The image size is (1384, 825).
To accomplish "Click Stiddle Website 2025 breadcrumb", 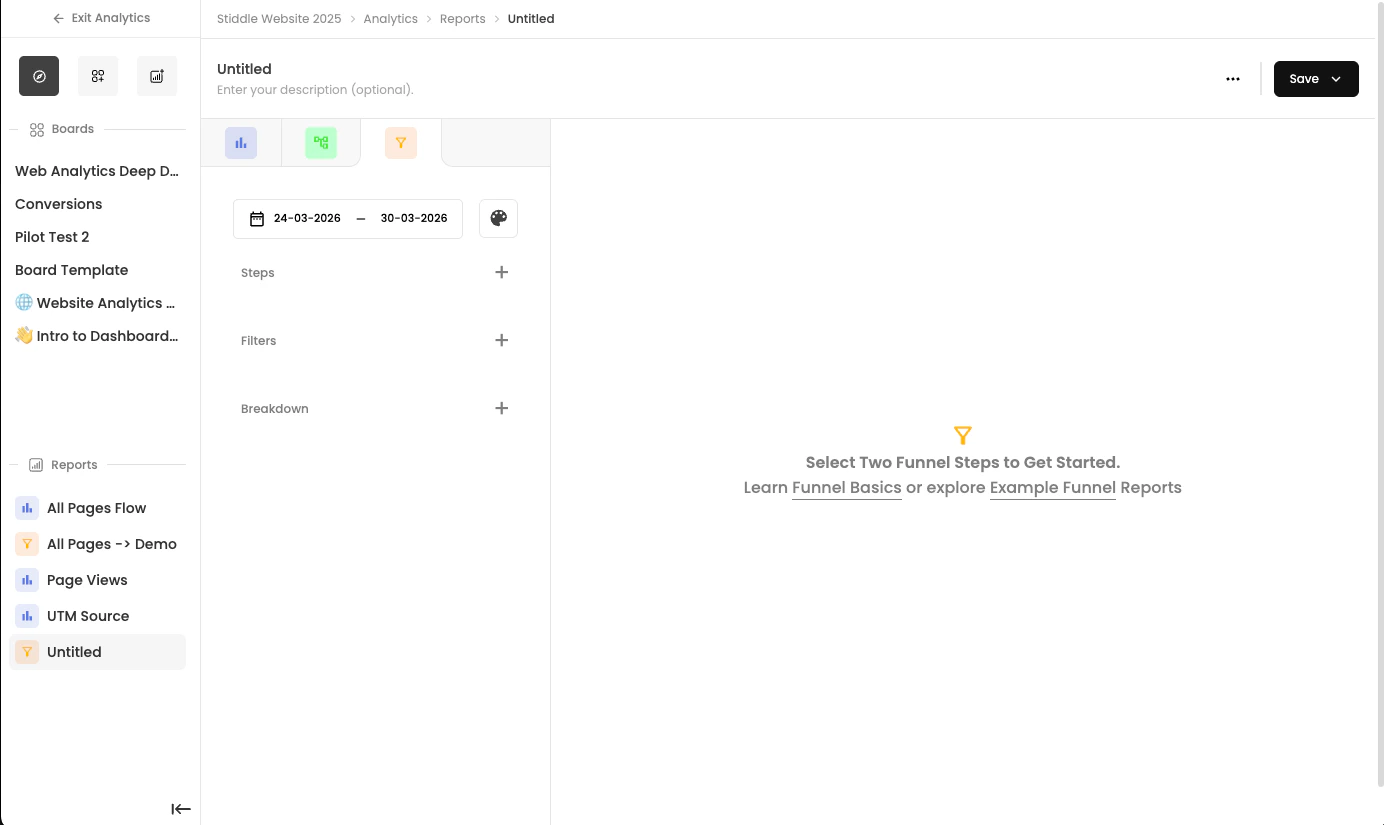I will [279, 19].
